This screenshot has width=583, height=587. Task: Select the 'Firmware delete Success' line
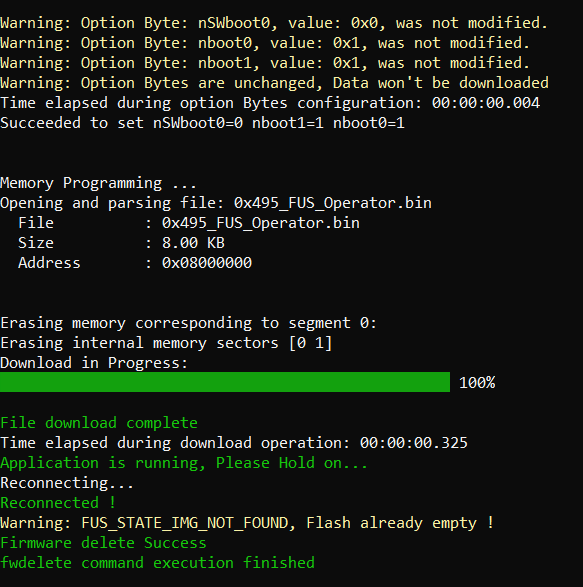pyautogui.click(x=103, y=543)
